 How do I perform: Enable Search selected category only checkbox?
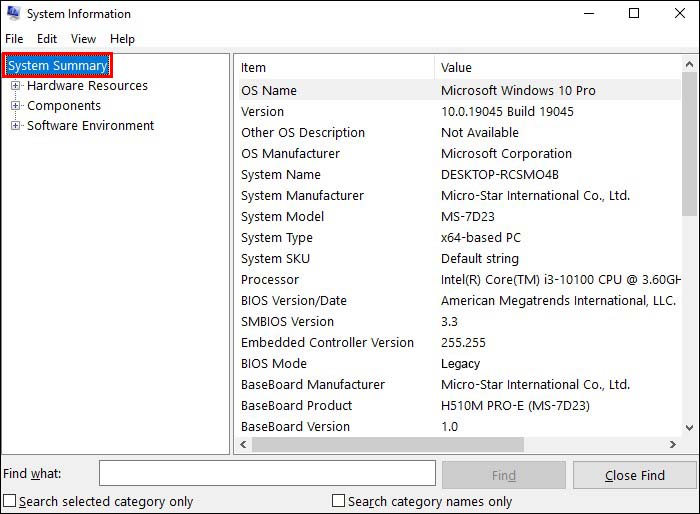pyautogui.click(x=10, y=501)
